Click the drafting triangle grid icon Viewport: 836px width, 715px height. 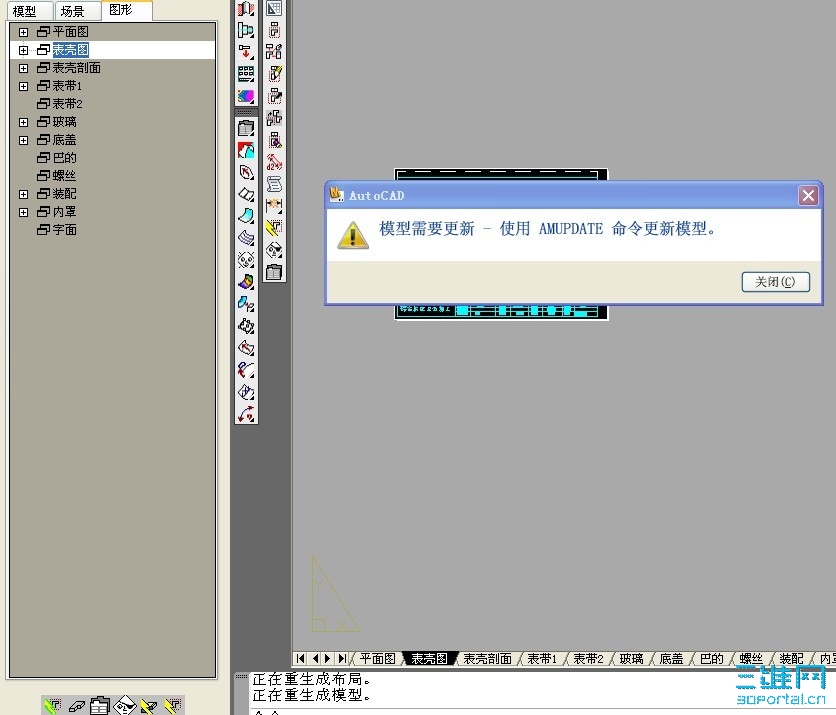pos(274,8)
